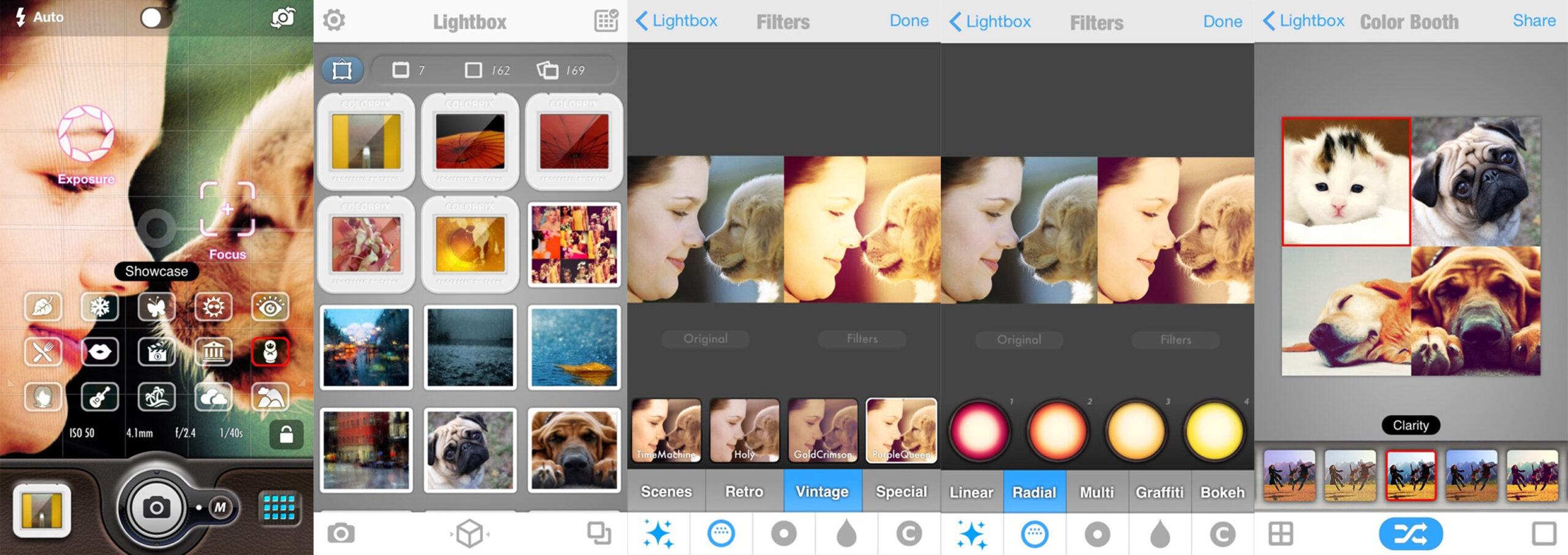
Task: Open the Auto flash mode options
Action: coord(40,17)
